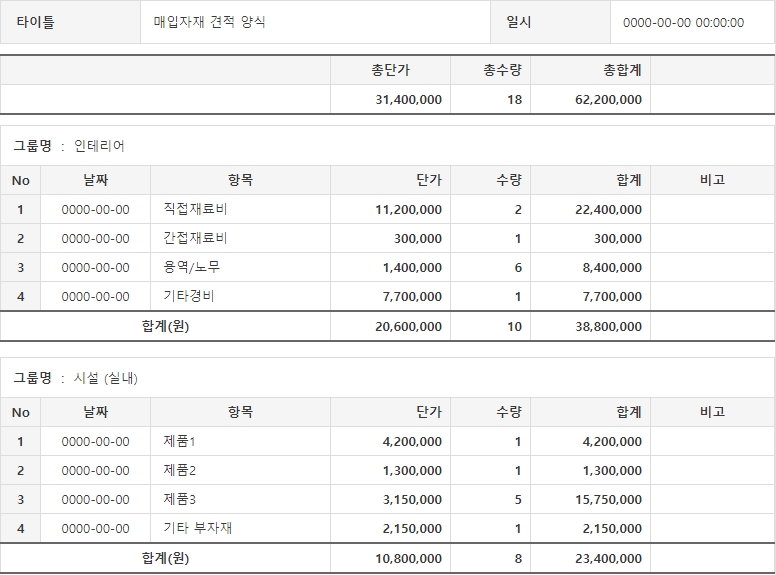The image size is (776, 575).
Task: Click the 간접재료비 unit price 300,000
Action: [418, 239]
